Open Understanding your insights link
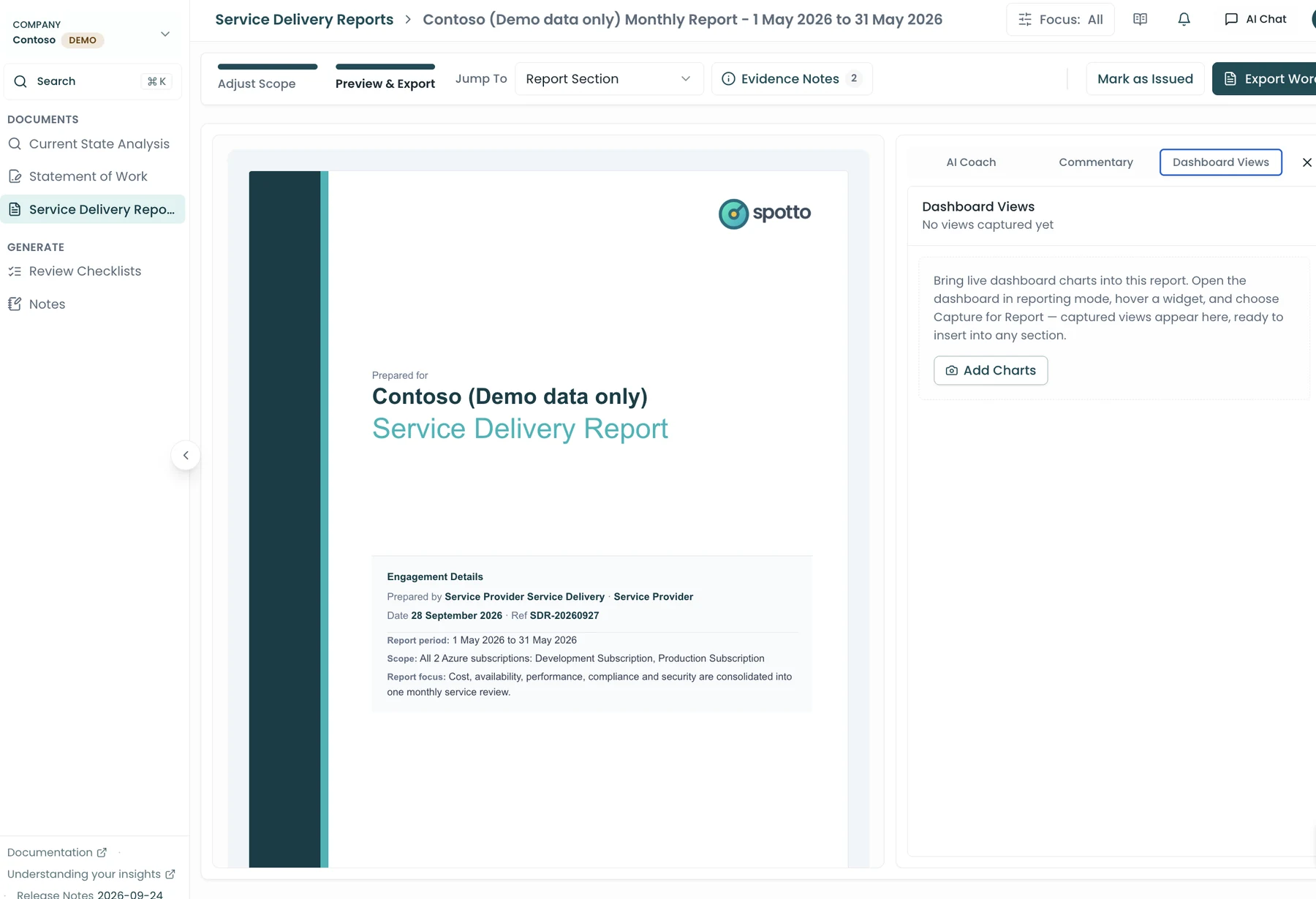 (91, 875)
